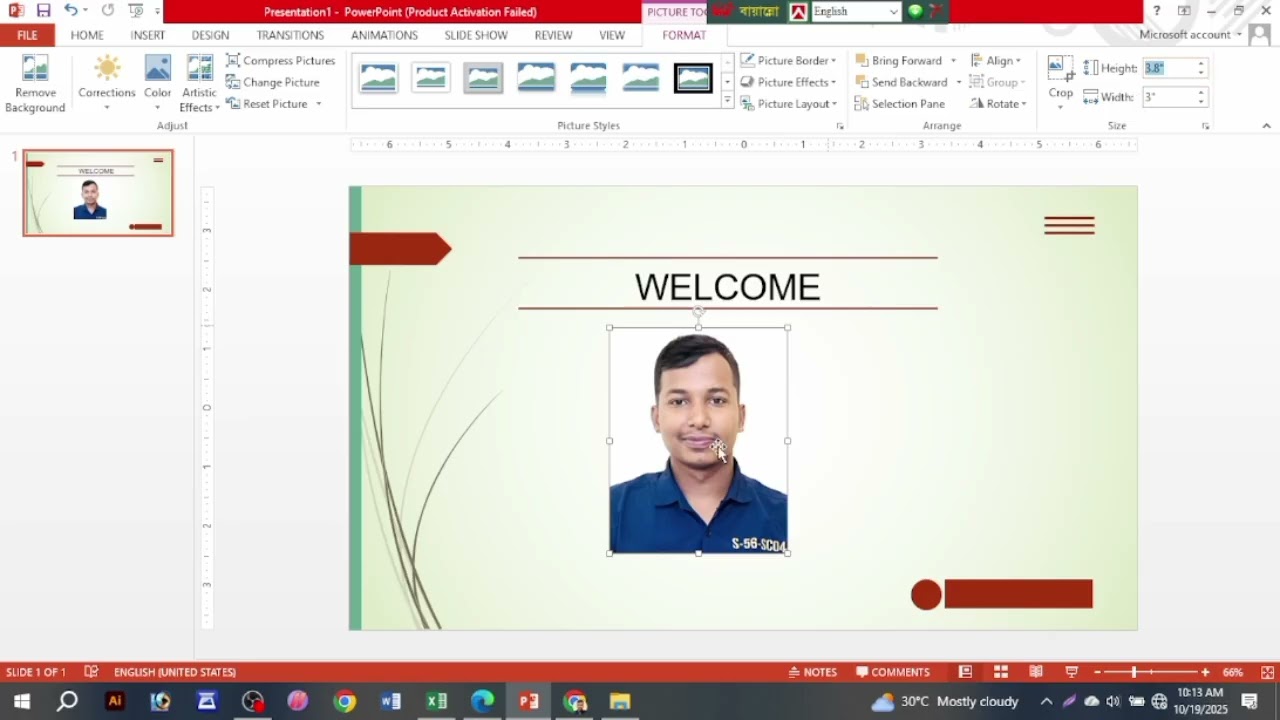
Task: Open Windows Start menu
Action: coord(21,701)
